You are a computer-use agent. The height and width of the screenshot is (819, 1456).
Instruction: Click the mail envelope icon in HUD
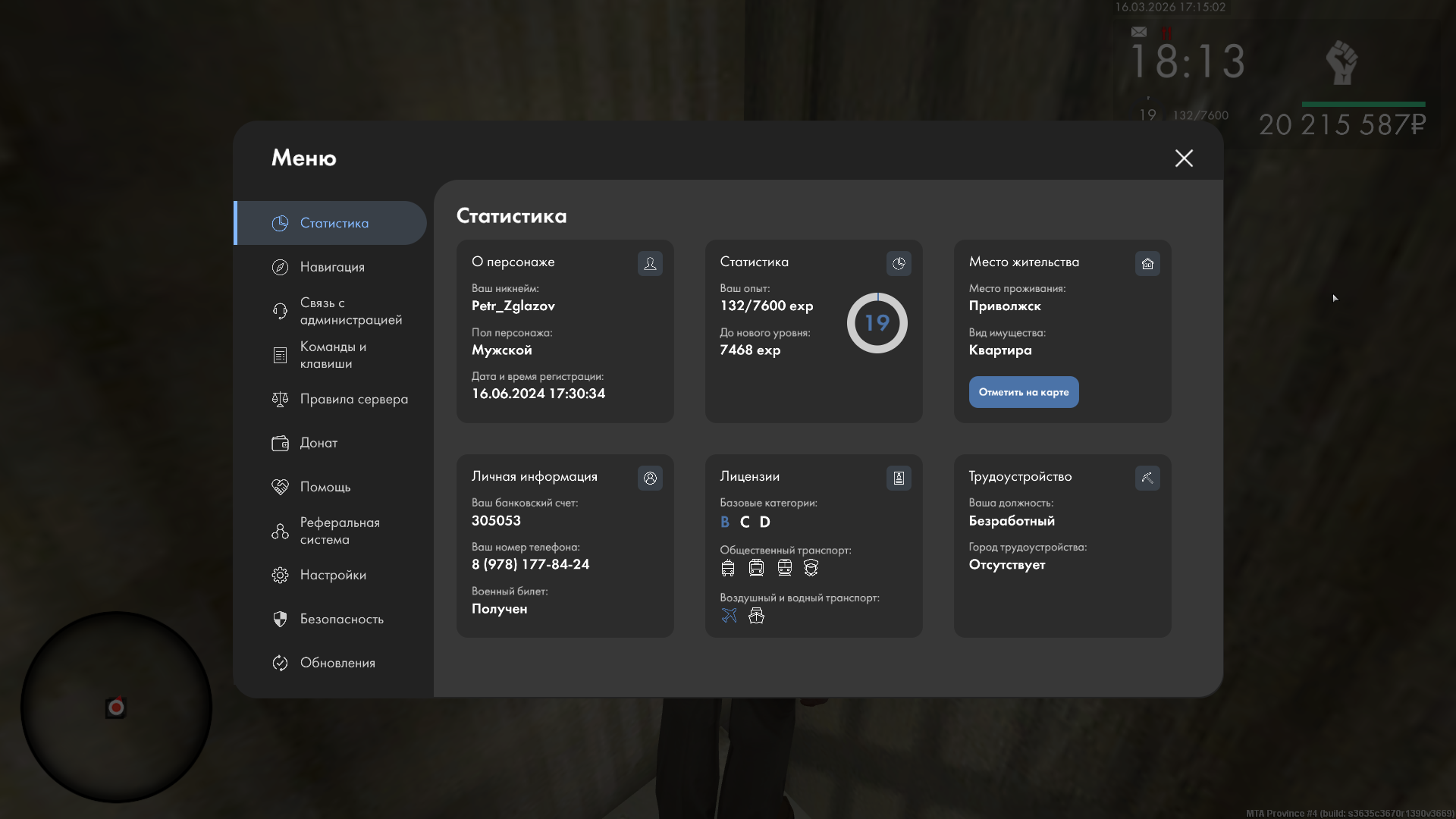coord(1139,32)
